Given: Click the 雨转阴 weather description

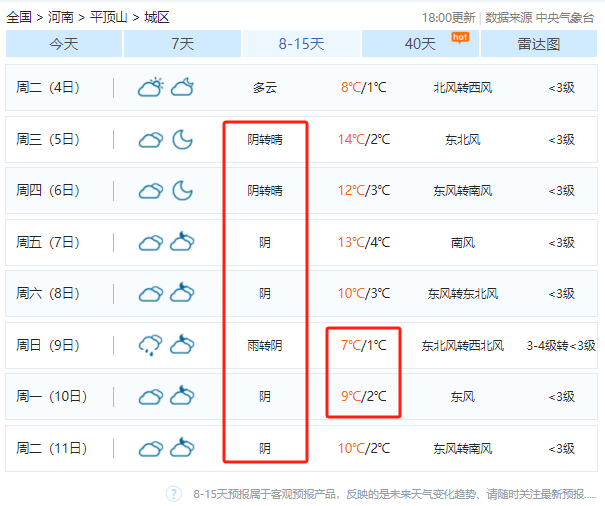Looking at the screenshot, I should pyautogui.click(x=265, y=345).
